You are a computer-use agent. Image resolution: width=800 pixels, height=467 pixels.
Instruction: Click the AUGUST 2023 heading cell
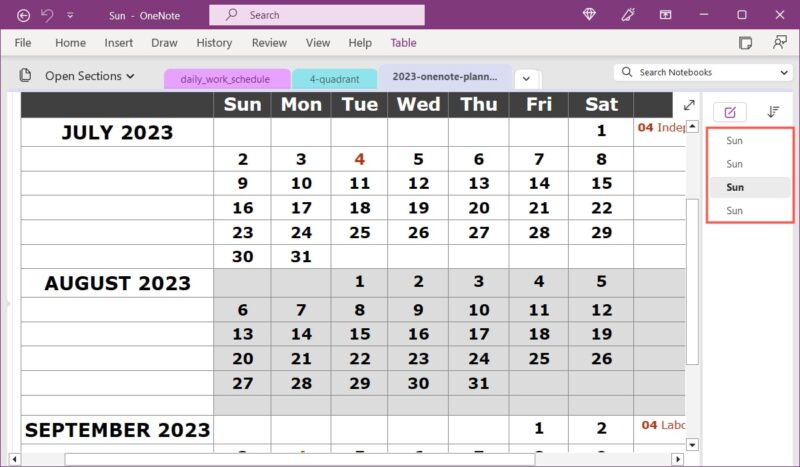(x=117, y=283)
